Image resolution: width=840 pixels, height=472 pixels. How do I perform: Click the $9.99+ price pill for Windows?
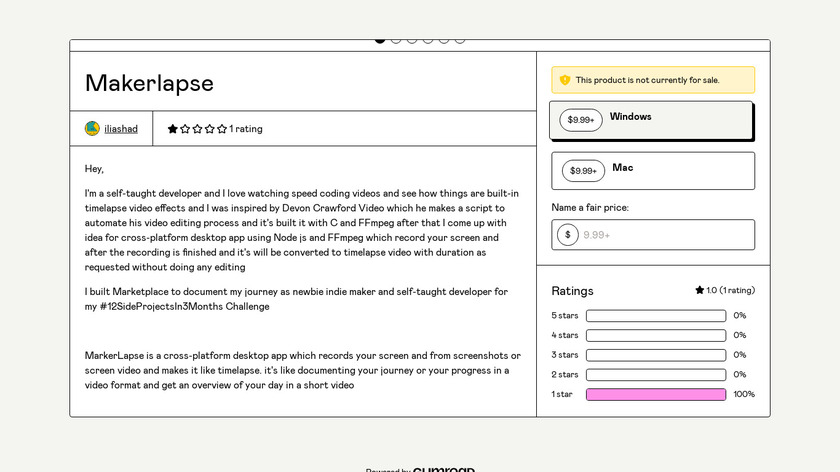pyautogui.click(x=581, y=120)
